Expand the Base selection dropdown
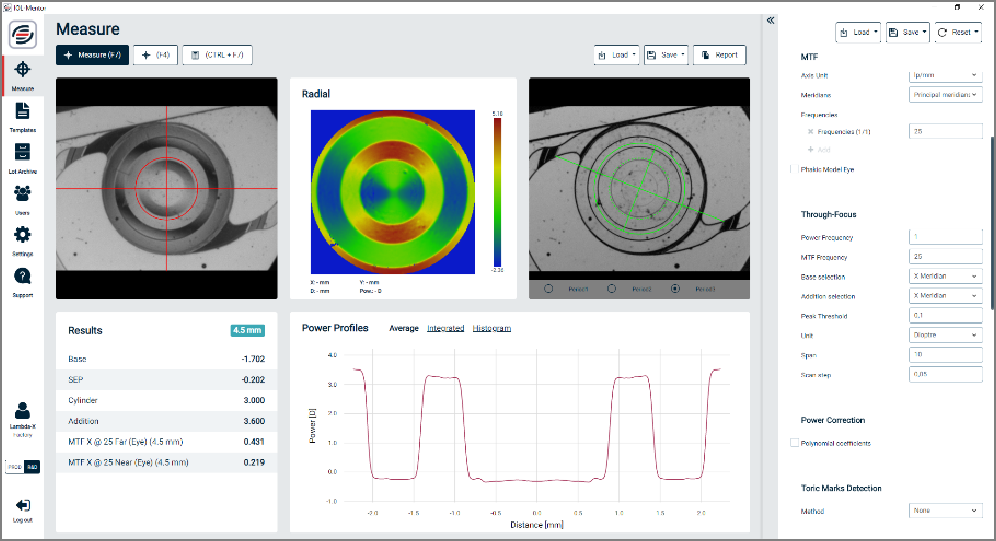Screen dimensions: 996x541 pyautogui.click(x=946, y=276)
